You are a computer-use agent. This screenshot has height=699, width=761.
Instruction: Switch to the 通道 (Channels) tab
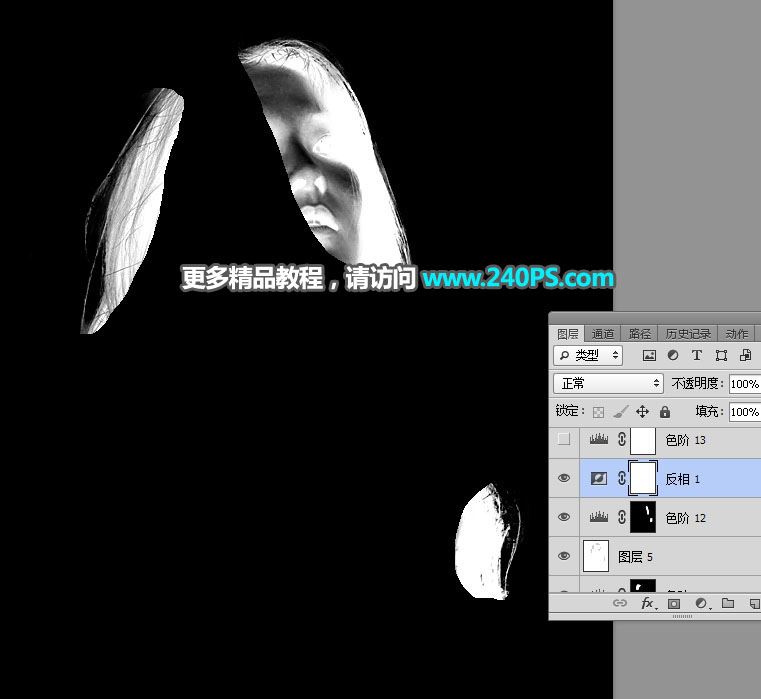(x=603, y=334)
